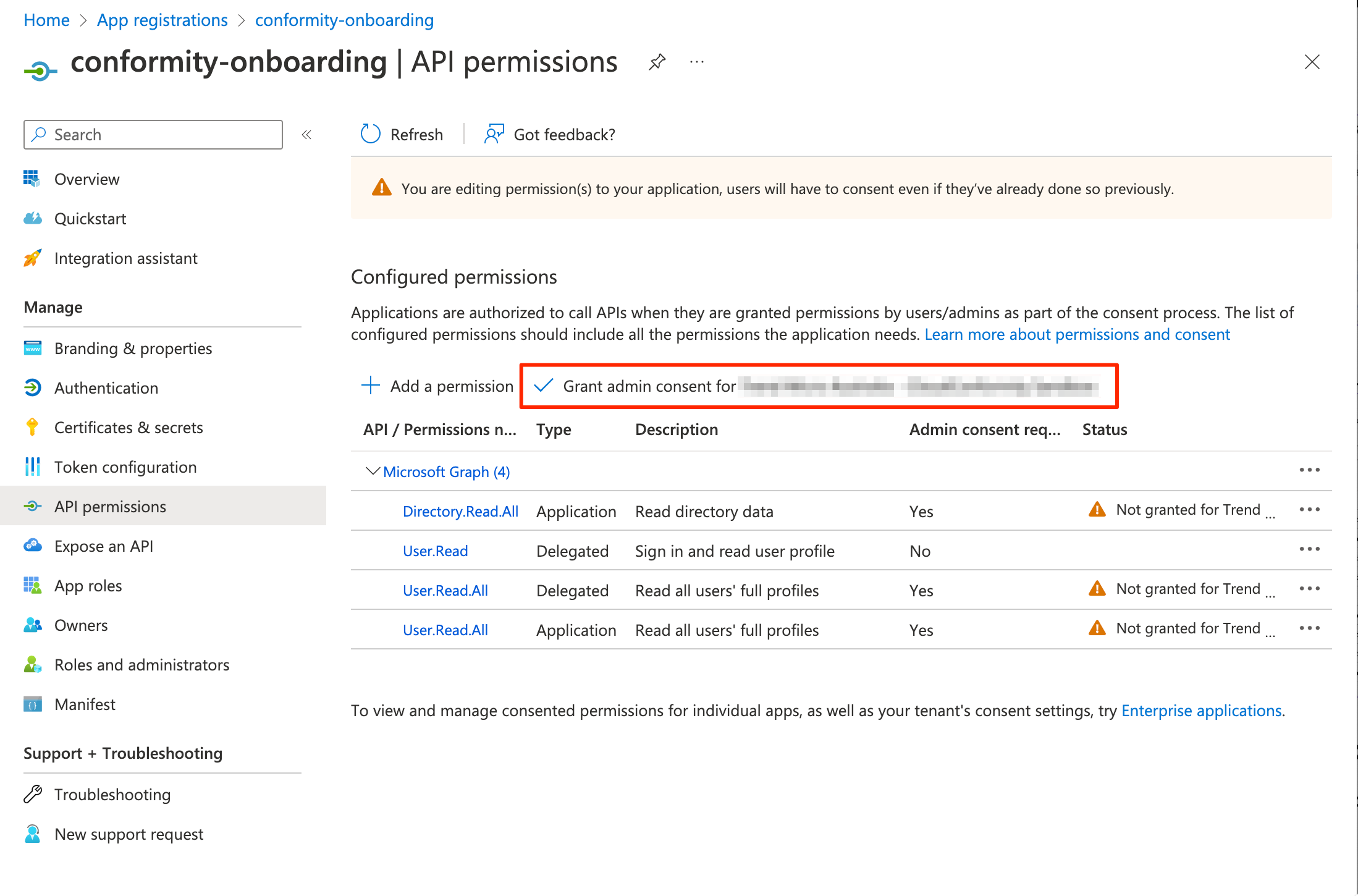The height and width of the screenshot is (896, 1358).
Task: Click the Refresh button label
Action: pyautogui.click(x=416, y=134)
